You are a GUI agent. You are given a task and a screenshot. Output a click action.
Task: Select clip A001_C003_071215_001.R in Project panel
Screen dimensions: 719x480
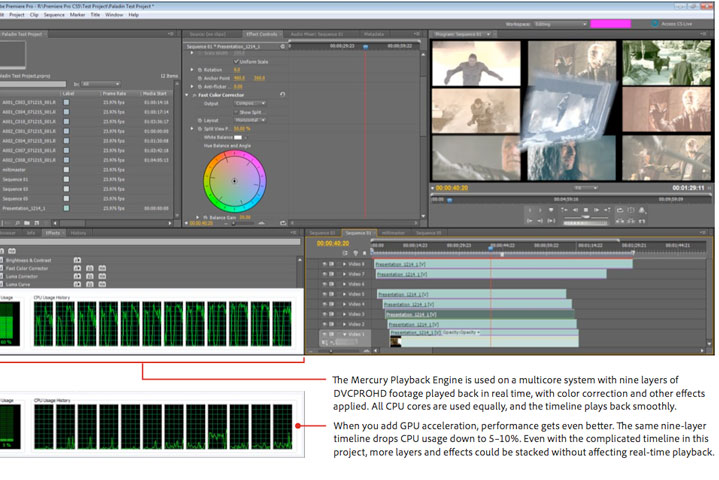(x=29, y=102)
